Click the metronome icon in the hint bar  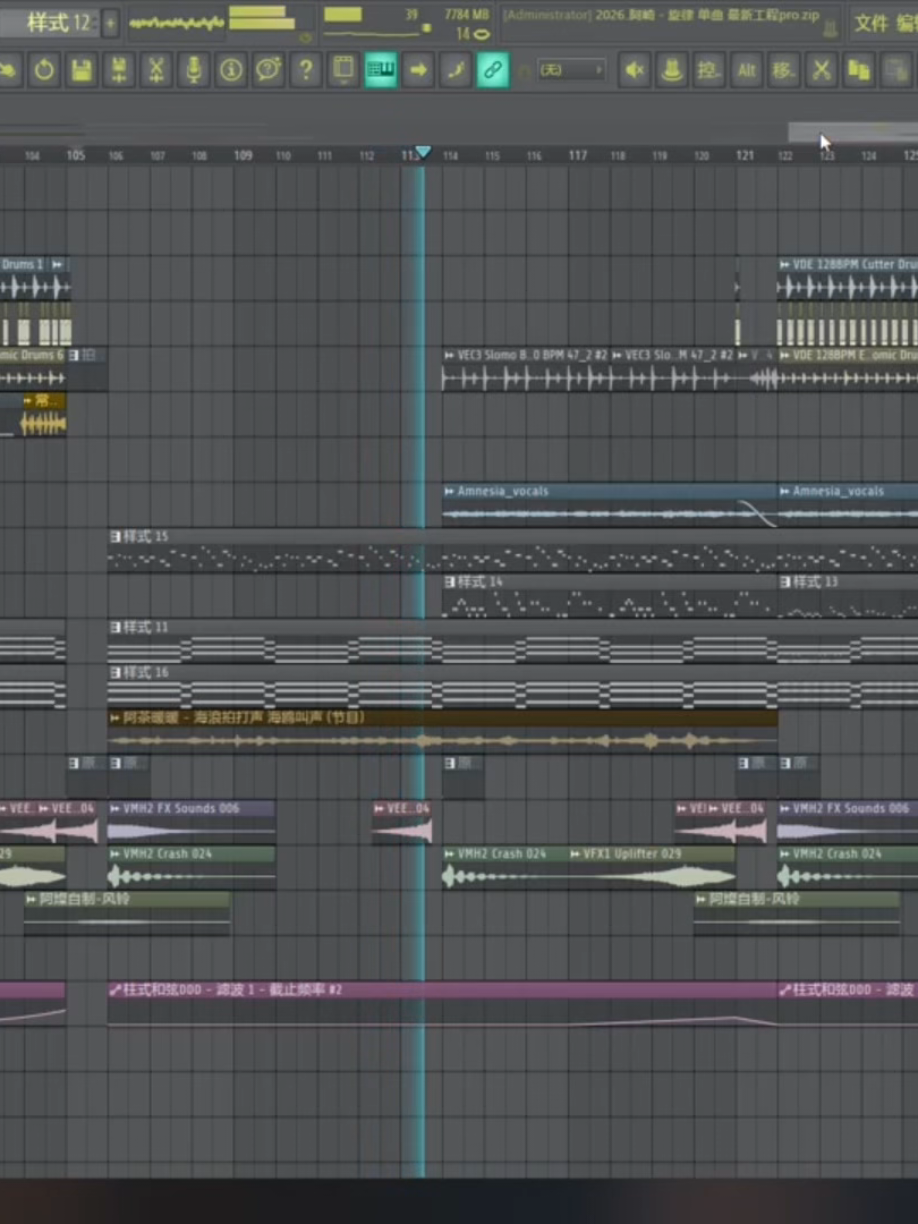830,28
